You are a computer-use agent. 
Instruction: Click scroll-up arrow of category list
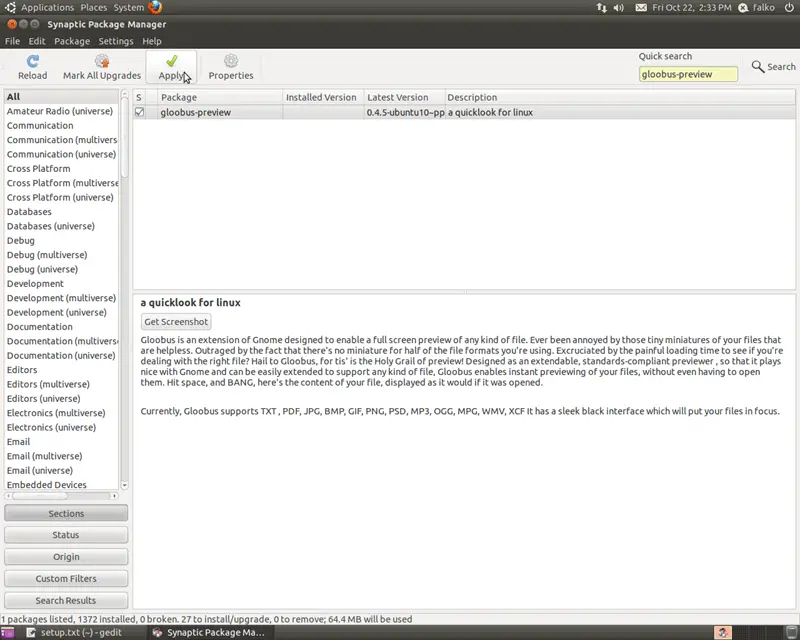point(124,94)
